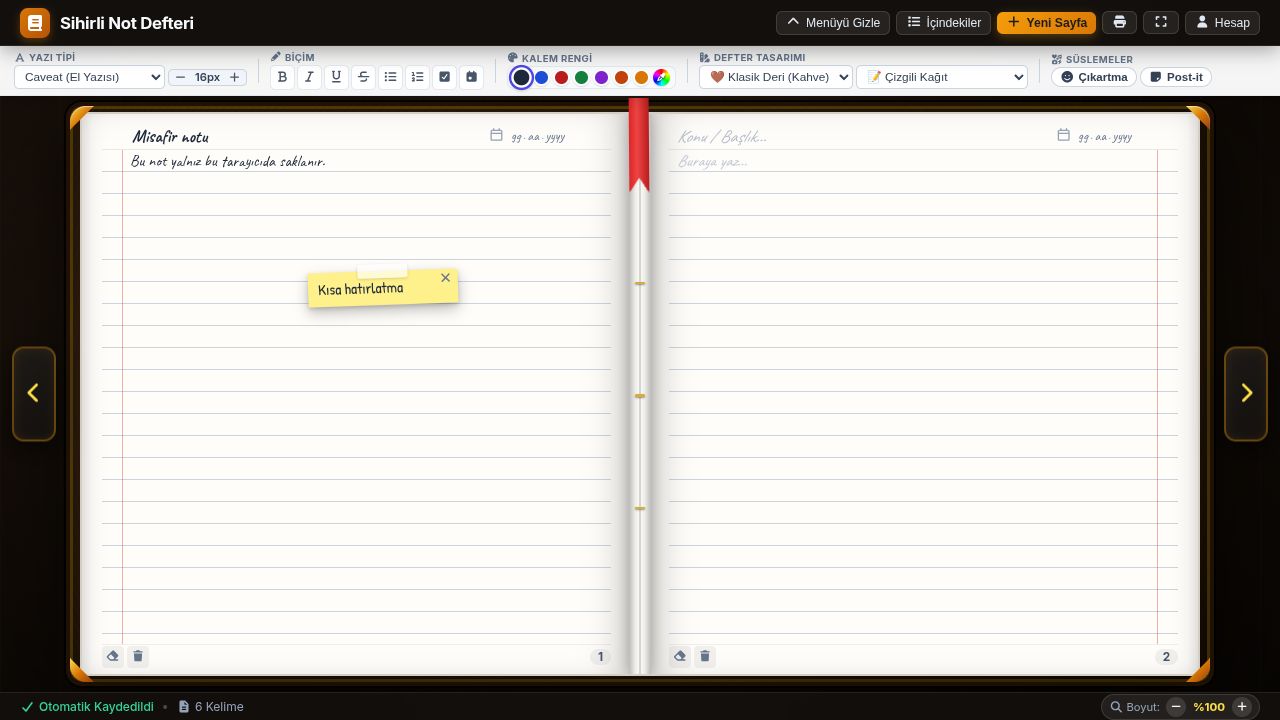This screenshot has height=720, width=1280.
Task: Zoom out using Boyut minus button
Action: click(x=1176, y=707)
